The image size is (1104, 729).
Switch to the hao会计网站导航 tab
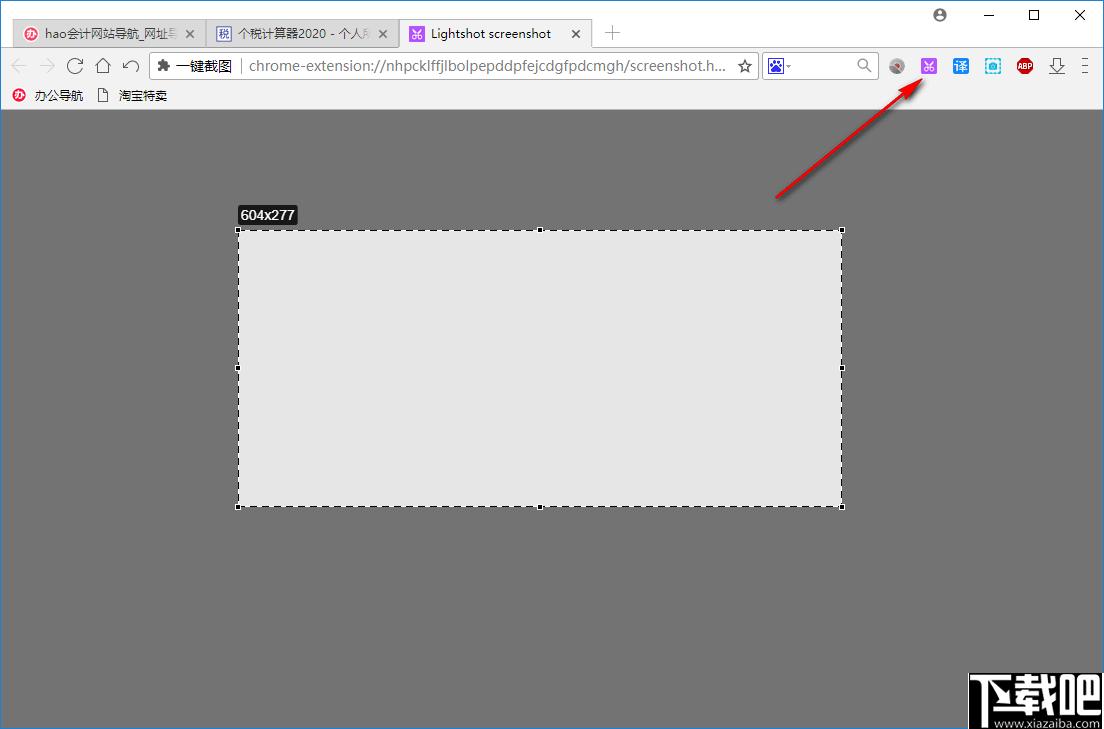point(110,34)
